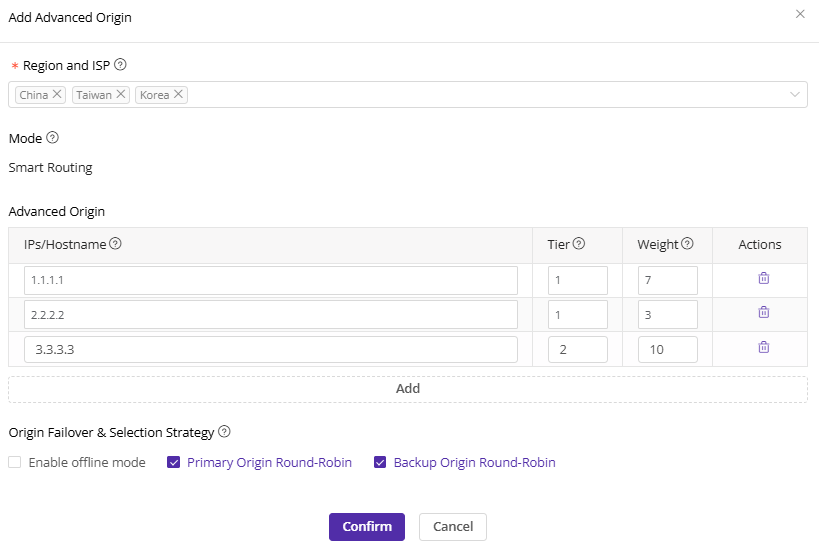Cancel adding the advanced origin
The image size is (819, 547).
pos(452,527)
